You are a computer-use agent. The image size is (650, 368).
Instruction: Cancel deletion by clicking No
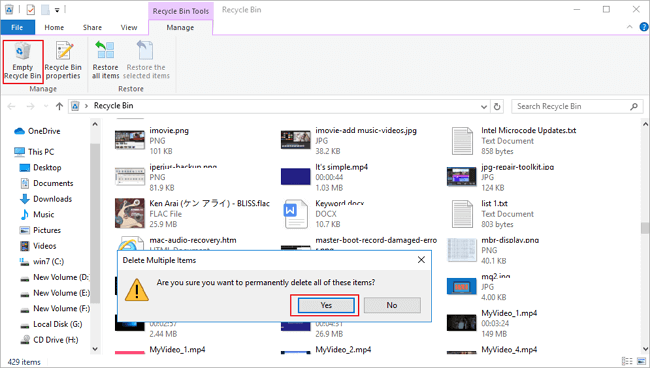point(392,305)
